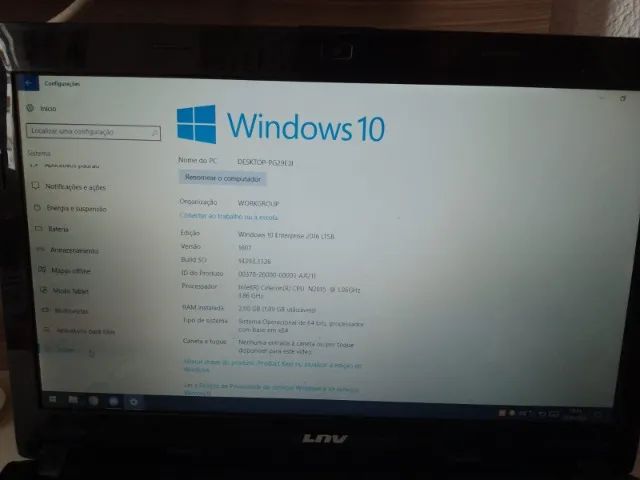640x480 pixels.
Task: Click the ID do Produto value
Action: (x=277, y=275)
